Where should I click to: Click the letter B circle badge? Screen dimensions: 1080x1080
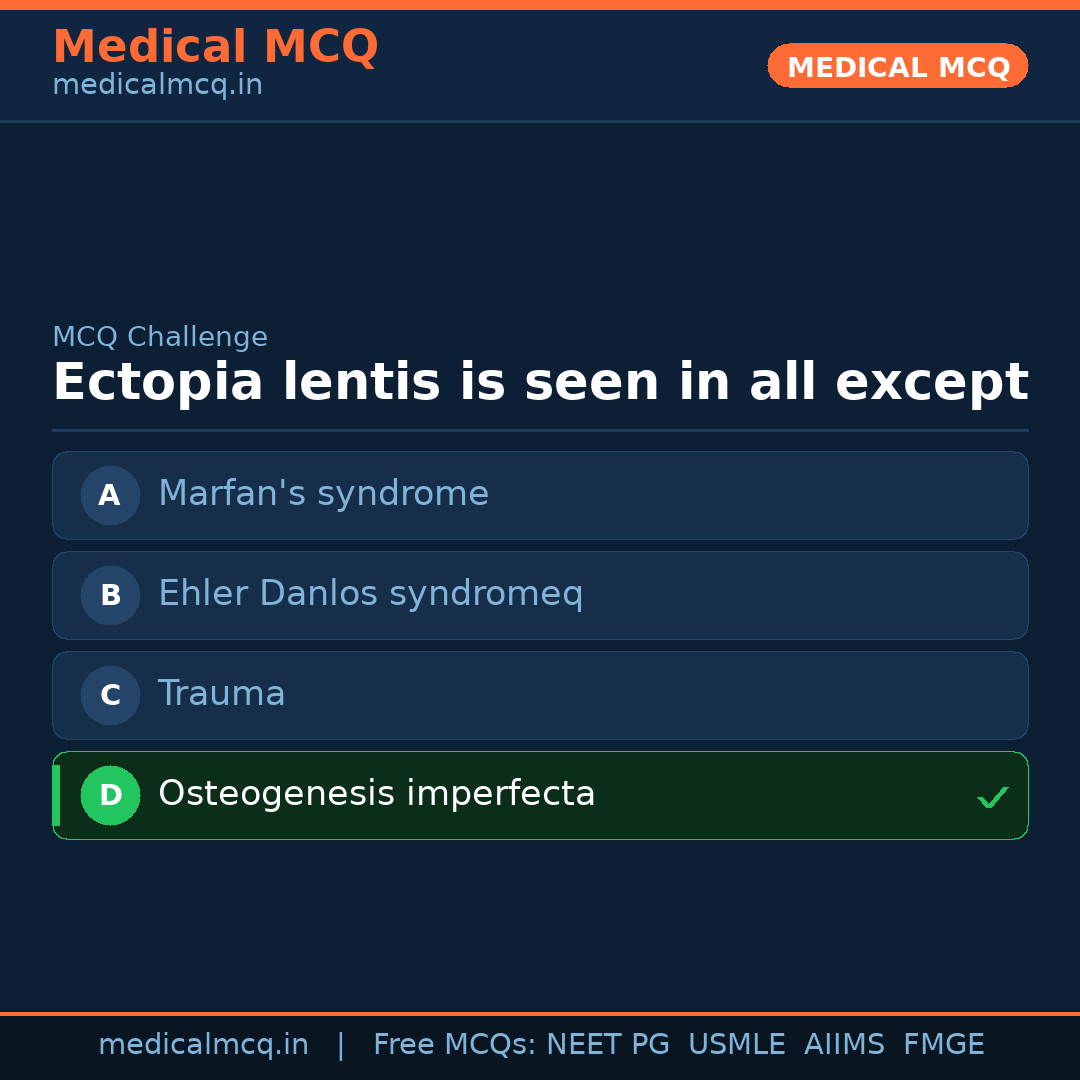coord(110,595)
